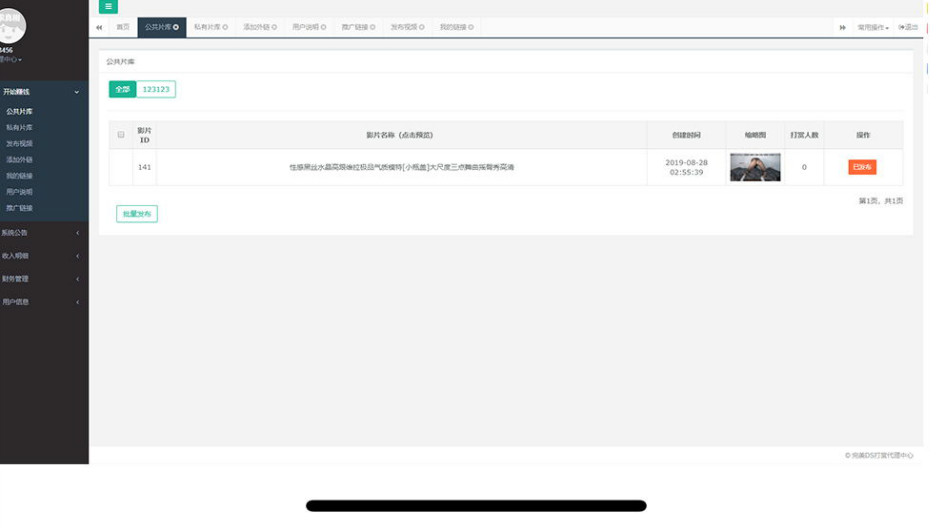
Task: Click the 批量发布 button below the table
Action: coord(137,214)
